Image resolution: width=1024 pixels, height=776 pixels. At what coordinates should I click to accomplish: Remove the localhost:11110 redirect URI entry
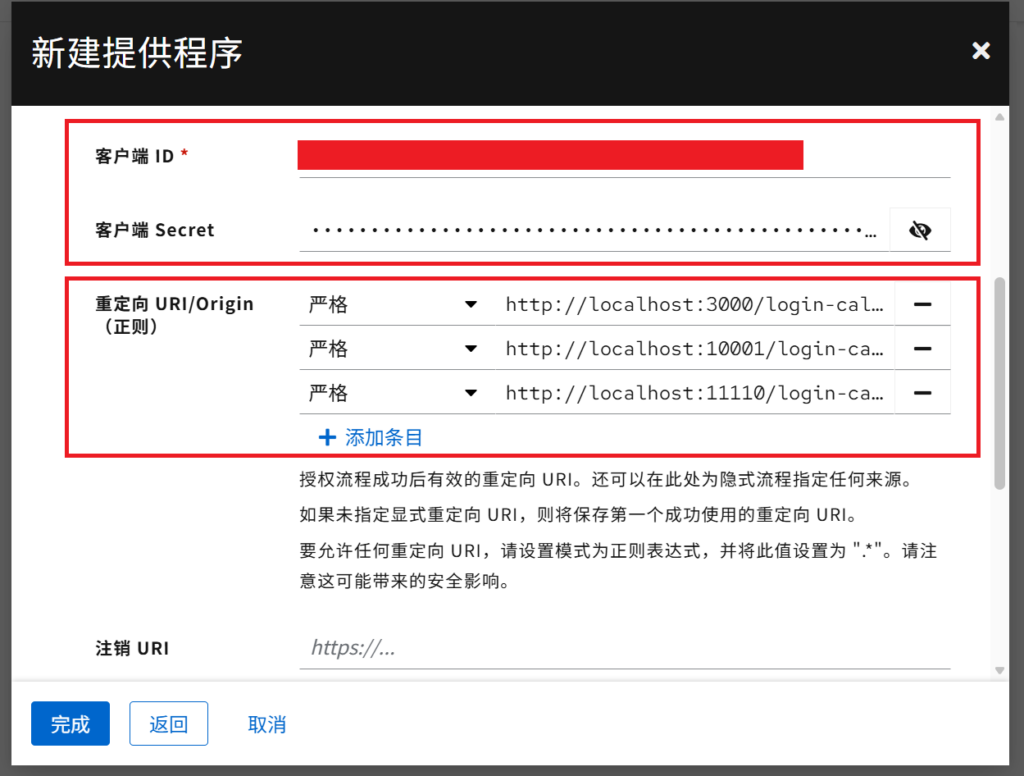[x=922, y=393]
